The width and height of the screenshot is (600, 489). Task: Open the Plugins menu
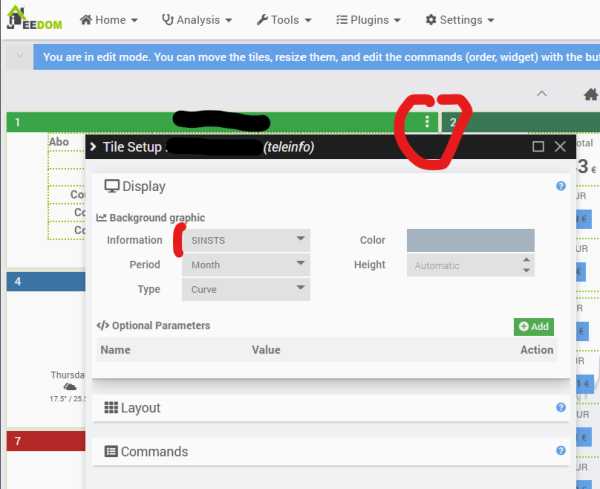pyautogui.click(x=368, y=20)
